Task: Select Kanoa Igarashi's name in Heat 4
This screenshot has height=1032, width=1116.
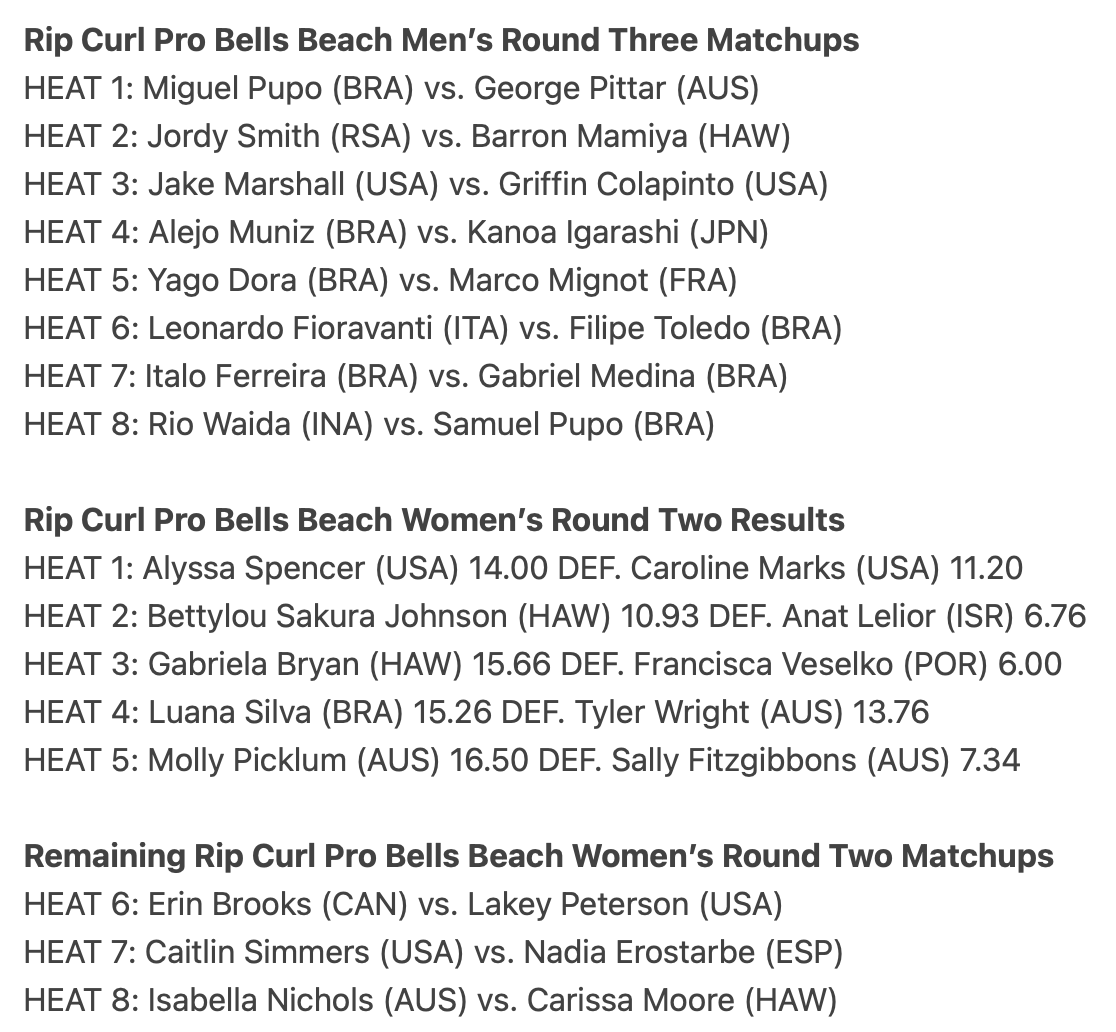Action: pyautogui.click(x=568, y=232)
